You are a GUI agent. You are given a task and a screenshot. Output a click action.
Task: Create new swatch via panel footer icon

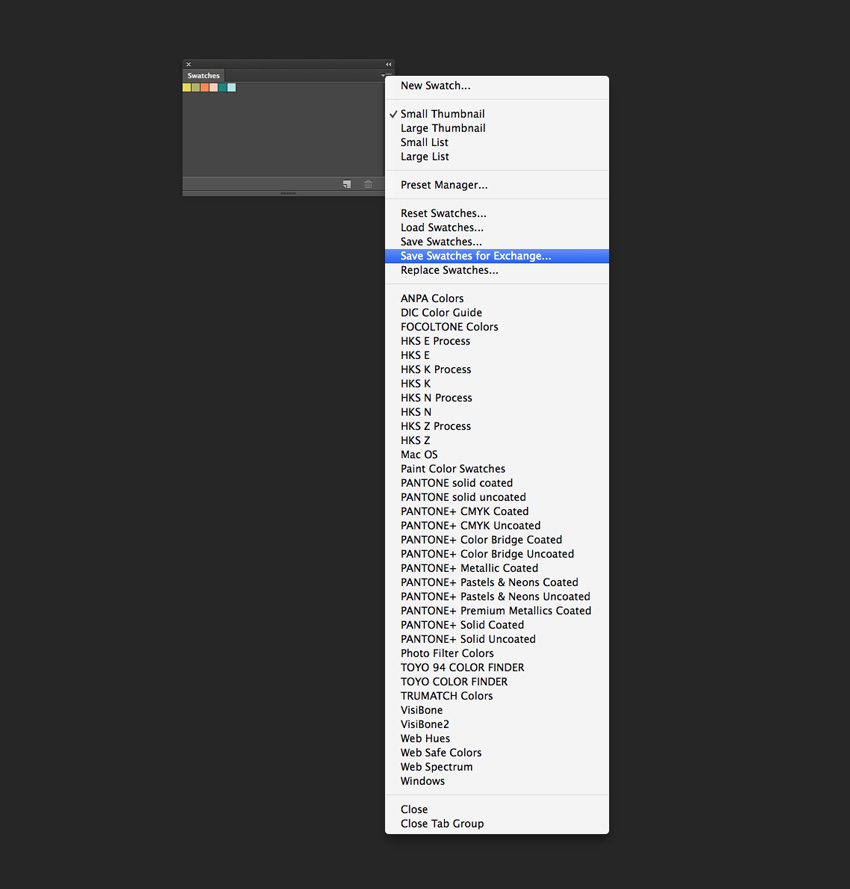point(346,184)
